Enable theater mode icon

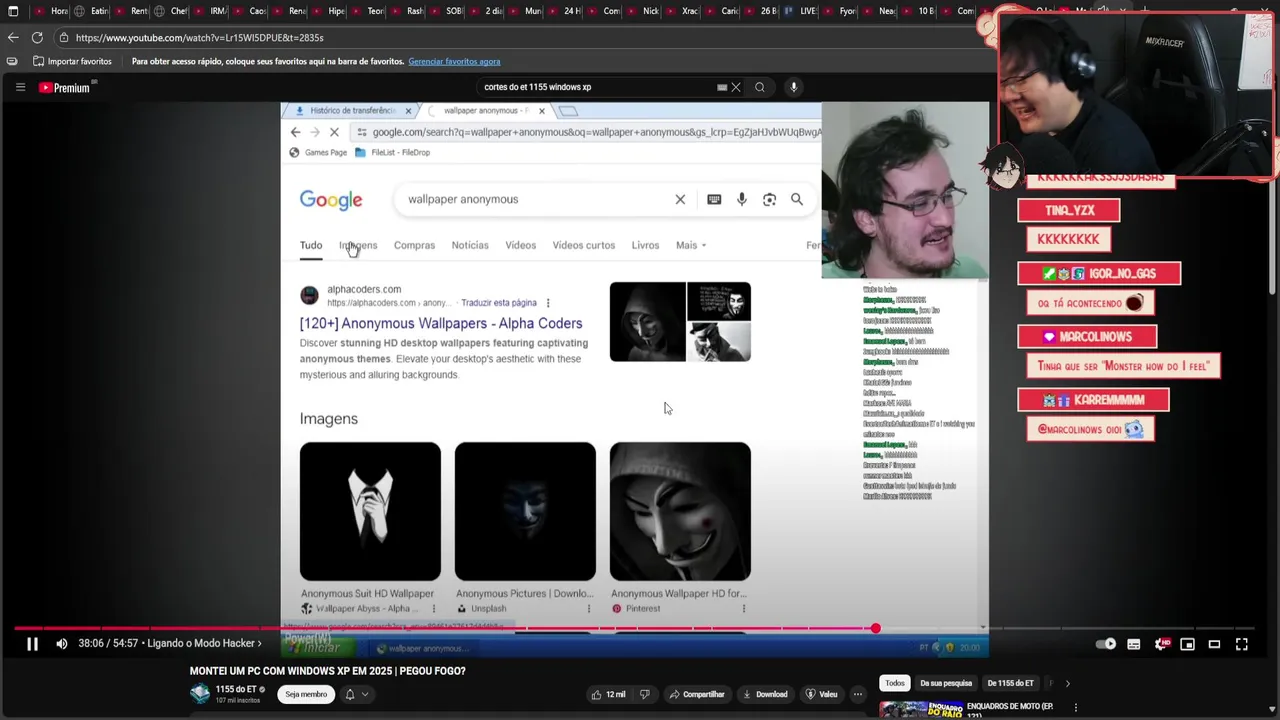pyautogui.click(x=1214, y=644)
